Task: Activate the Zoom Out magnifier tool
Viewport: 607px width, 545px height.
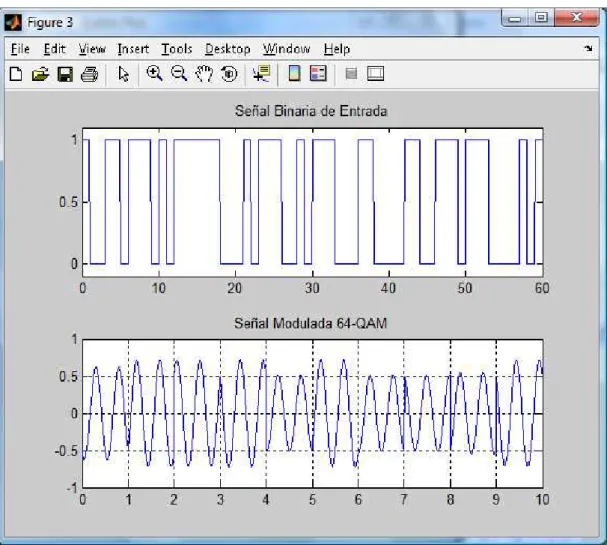Action: point(179,73)
